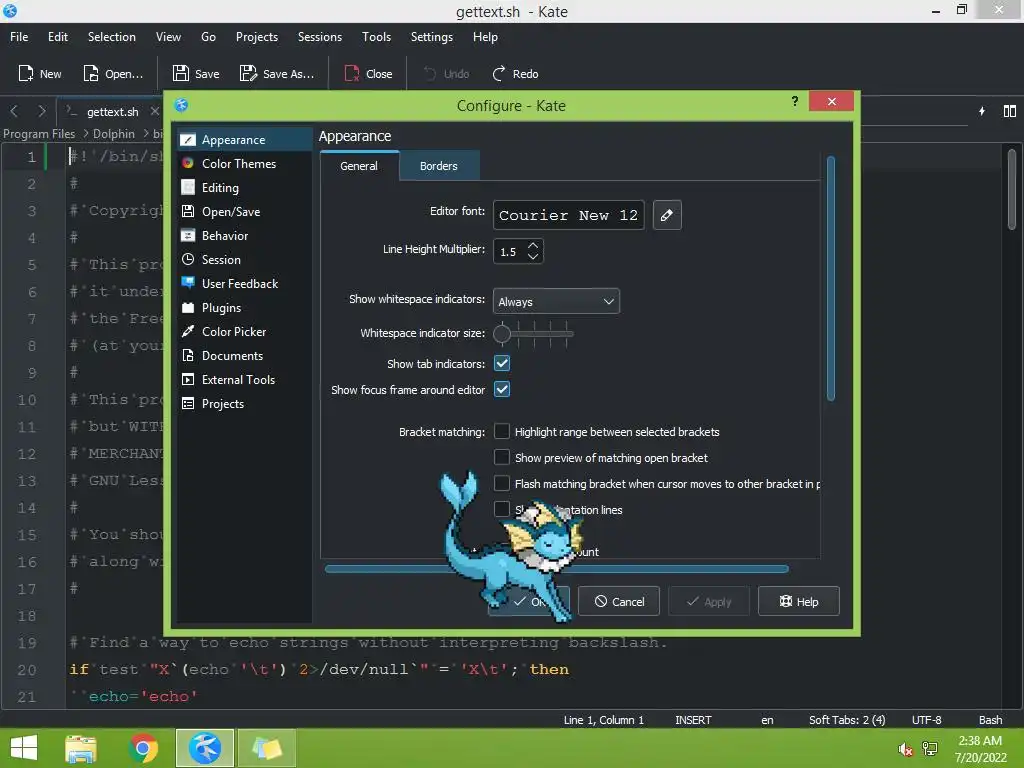1024x768 pixels.
Task: Click the Program Files breadcrumb
Action: (39, 134)
